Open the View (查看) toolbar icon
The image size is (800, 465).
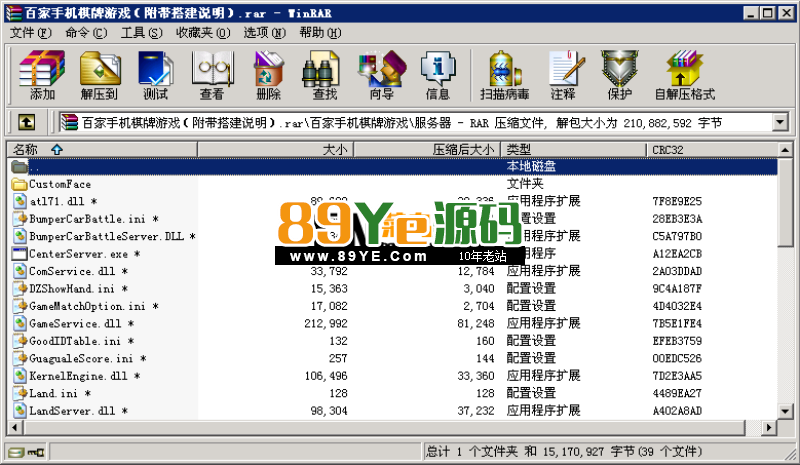(212, 75)
